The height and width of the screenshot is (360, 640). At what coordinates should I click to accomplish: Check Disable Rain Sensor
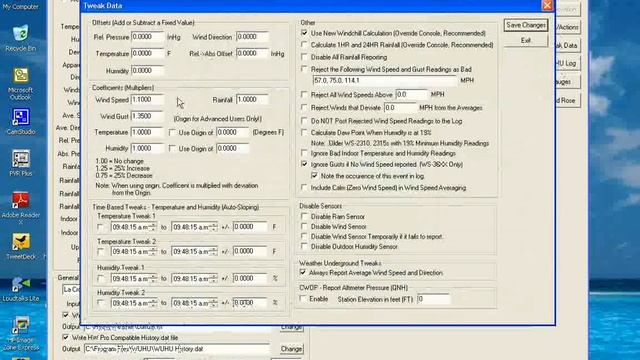tap(304, 216)
